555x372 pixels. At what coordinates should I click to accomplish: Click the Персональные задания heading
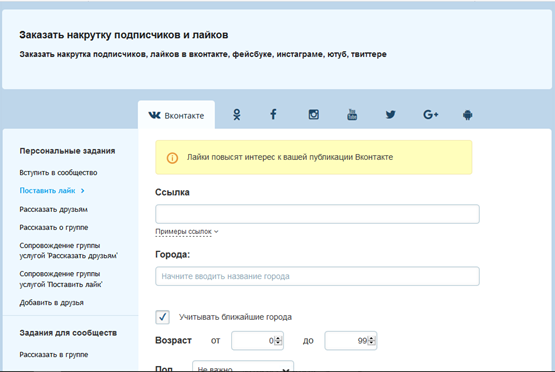[x=67, y=151]
